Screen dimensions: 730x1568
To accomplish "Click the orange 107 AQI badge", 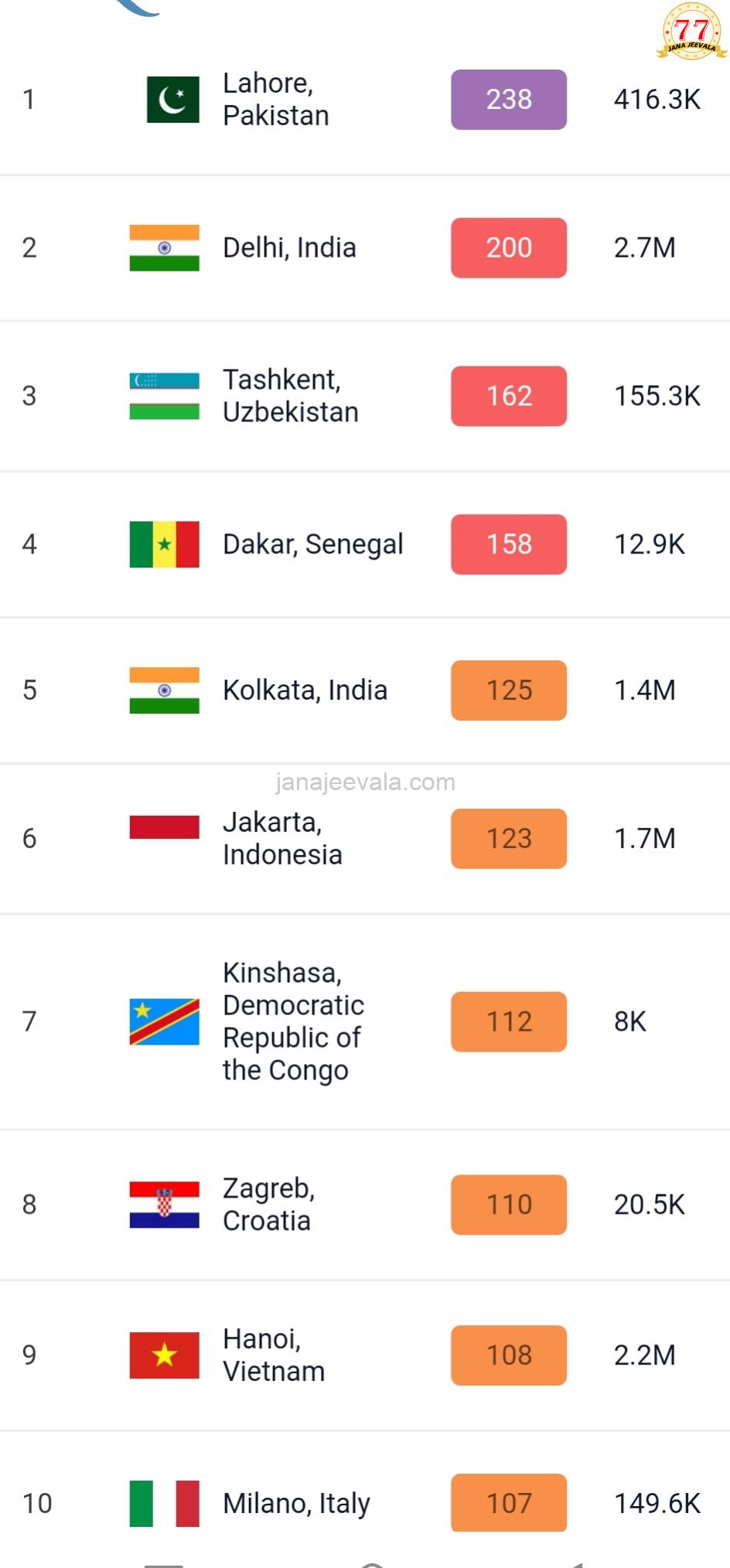I will (509, 1502).
